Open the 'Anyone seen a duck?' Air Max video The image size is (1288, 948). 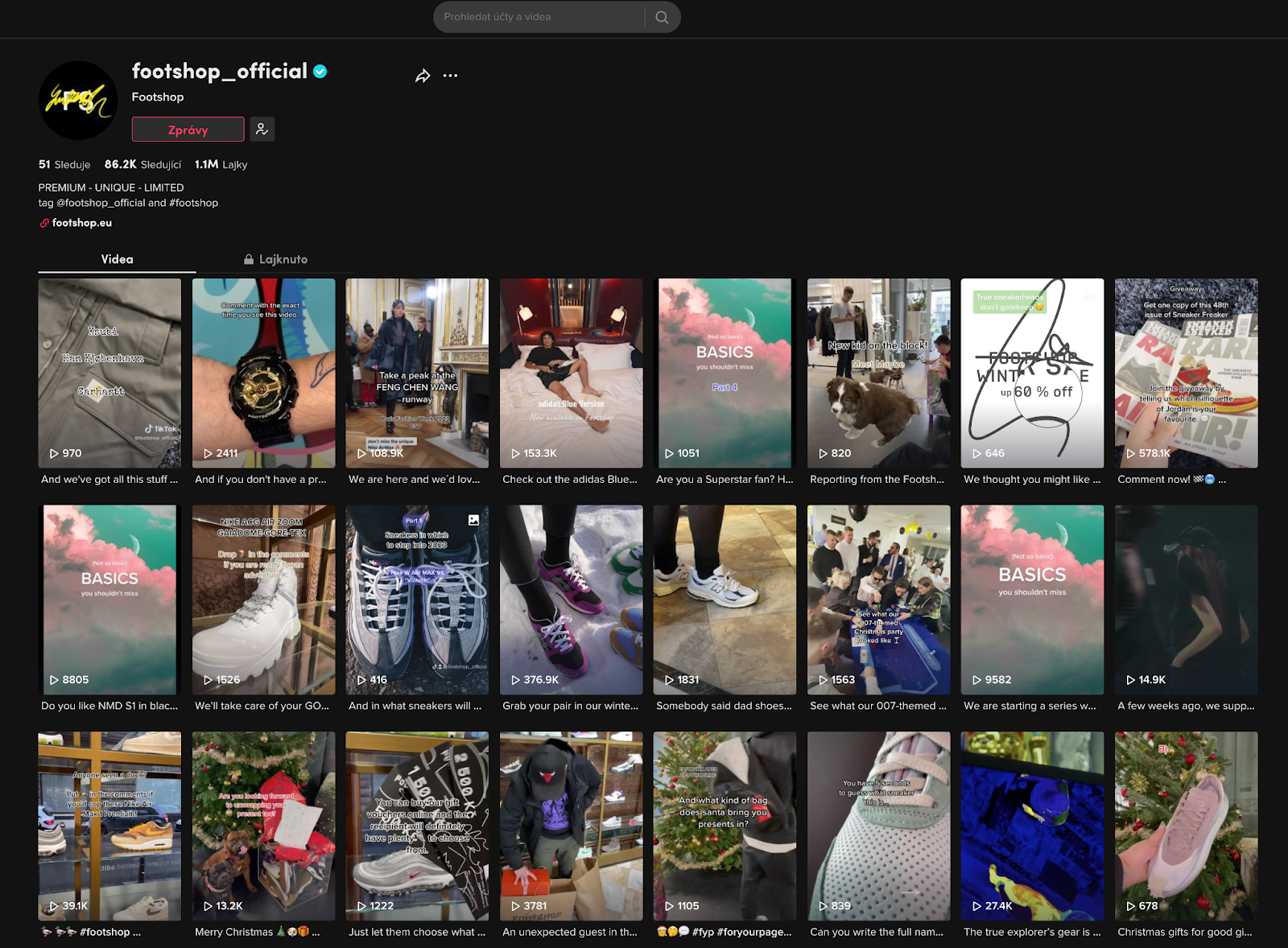[x=109, y=826]
